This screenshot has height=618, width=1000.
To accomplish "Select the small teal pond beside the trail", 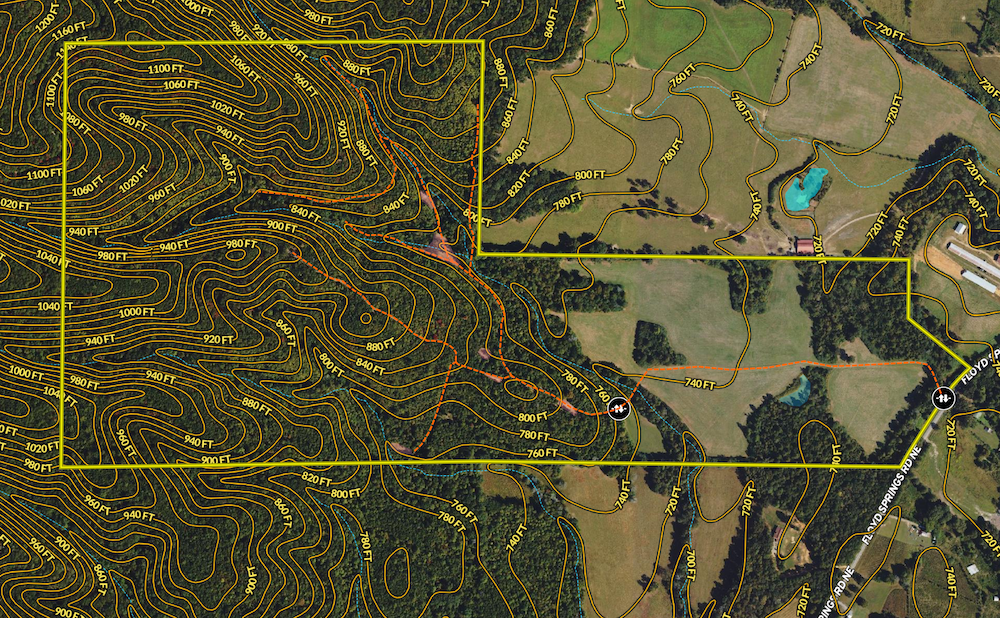I will coord(796,394).
